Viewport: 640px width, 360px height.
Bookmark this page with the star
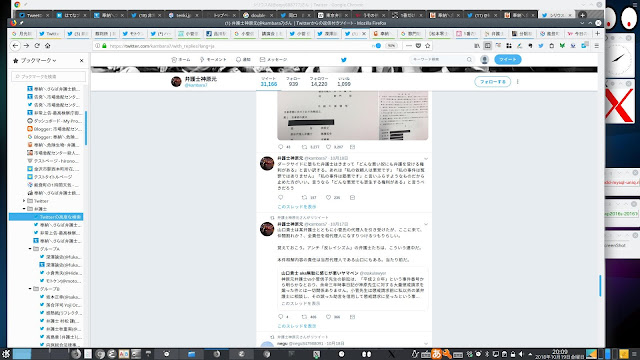[428, 46]
